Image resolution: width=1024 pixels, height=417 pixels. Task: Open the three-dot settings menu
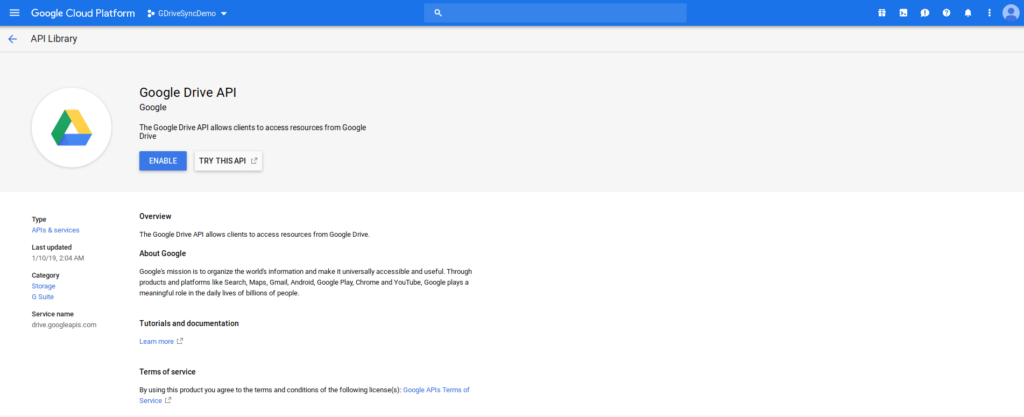989,13
